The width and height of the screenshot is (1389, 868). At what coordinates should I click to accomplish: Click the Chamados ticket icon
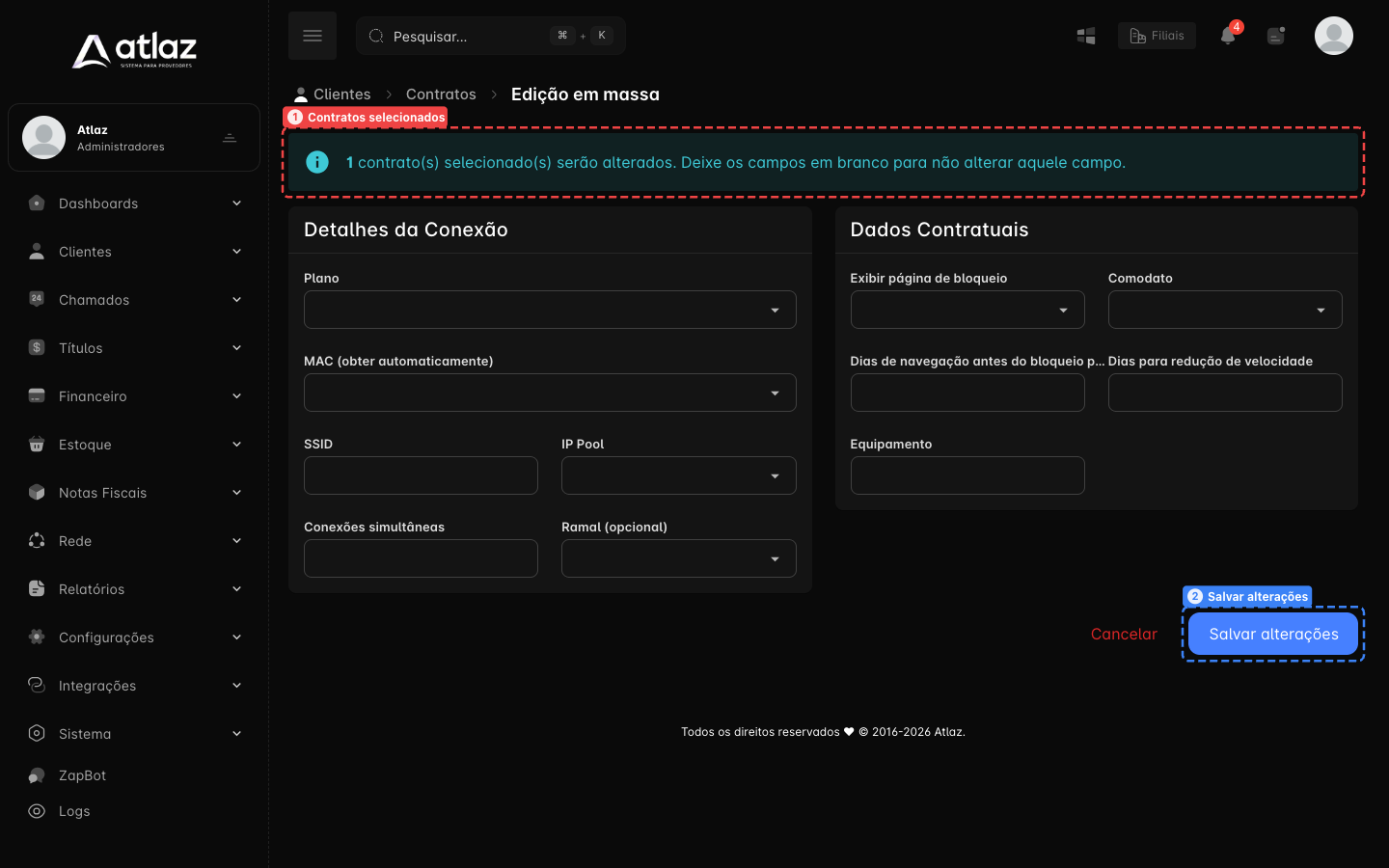[x=37, y=299]
